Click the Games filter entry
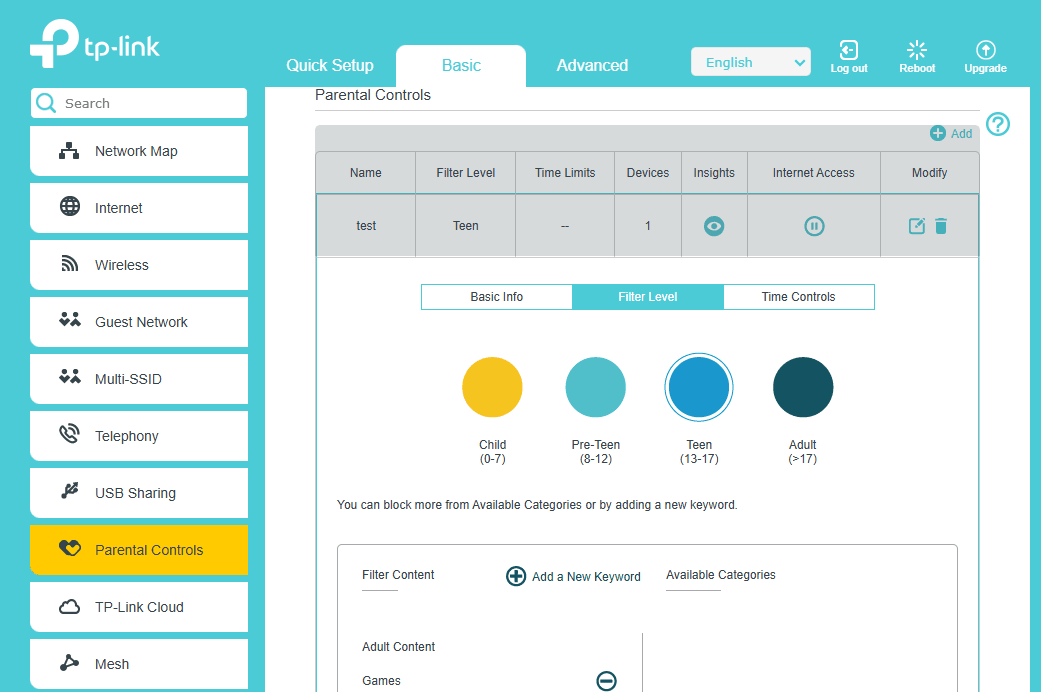The width and height of the screenshot is (1041, 692). click(x=381, y=681)
